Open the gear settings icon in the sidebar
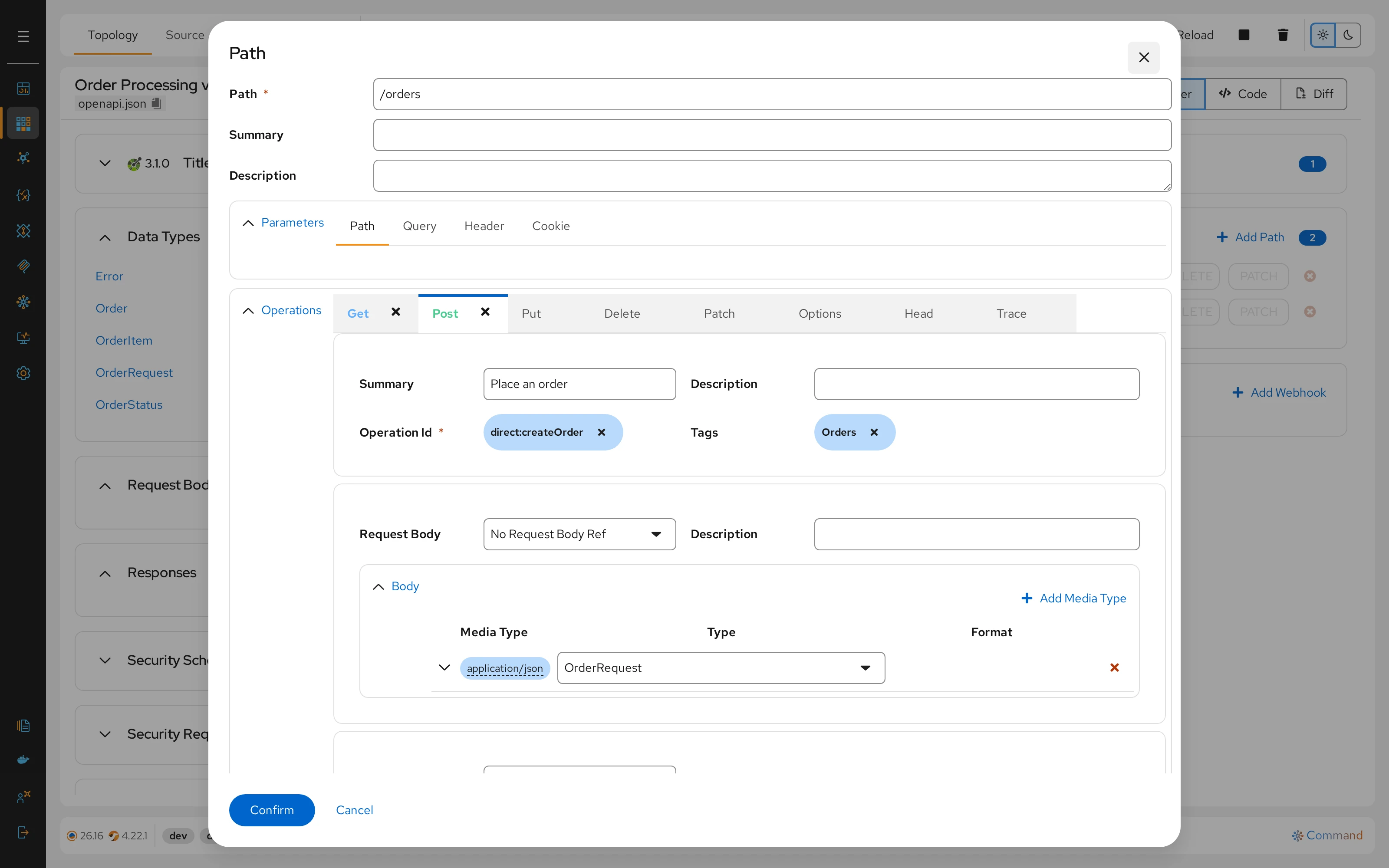The height and width of the screenshot is (868, 1389). click(23, 373)
